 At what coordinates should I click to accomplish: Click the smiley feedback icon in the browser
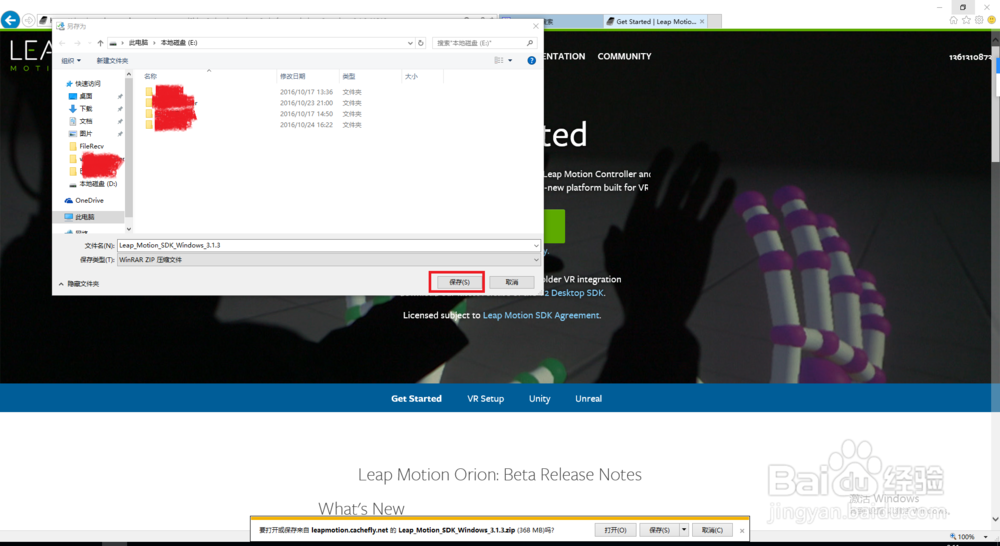pos(992,20)
